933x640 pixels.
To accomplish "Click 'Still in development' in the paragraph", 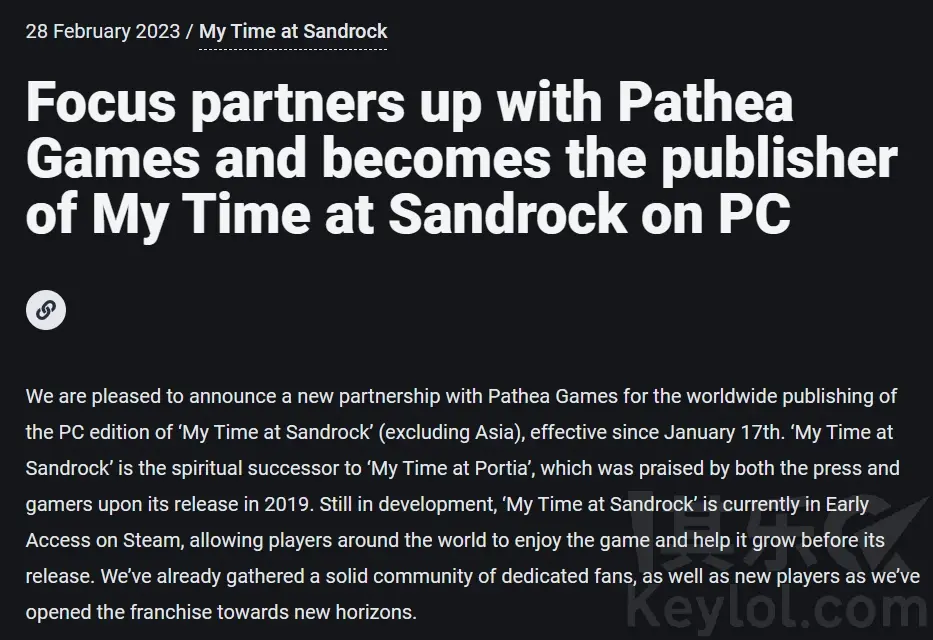I will tap(407, 504).
